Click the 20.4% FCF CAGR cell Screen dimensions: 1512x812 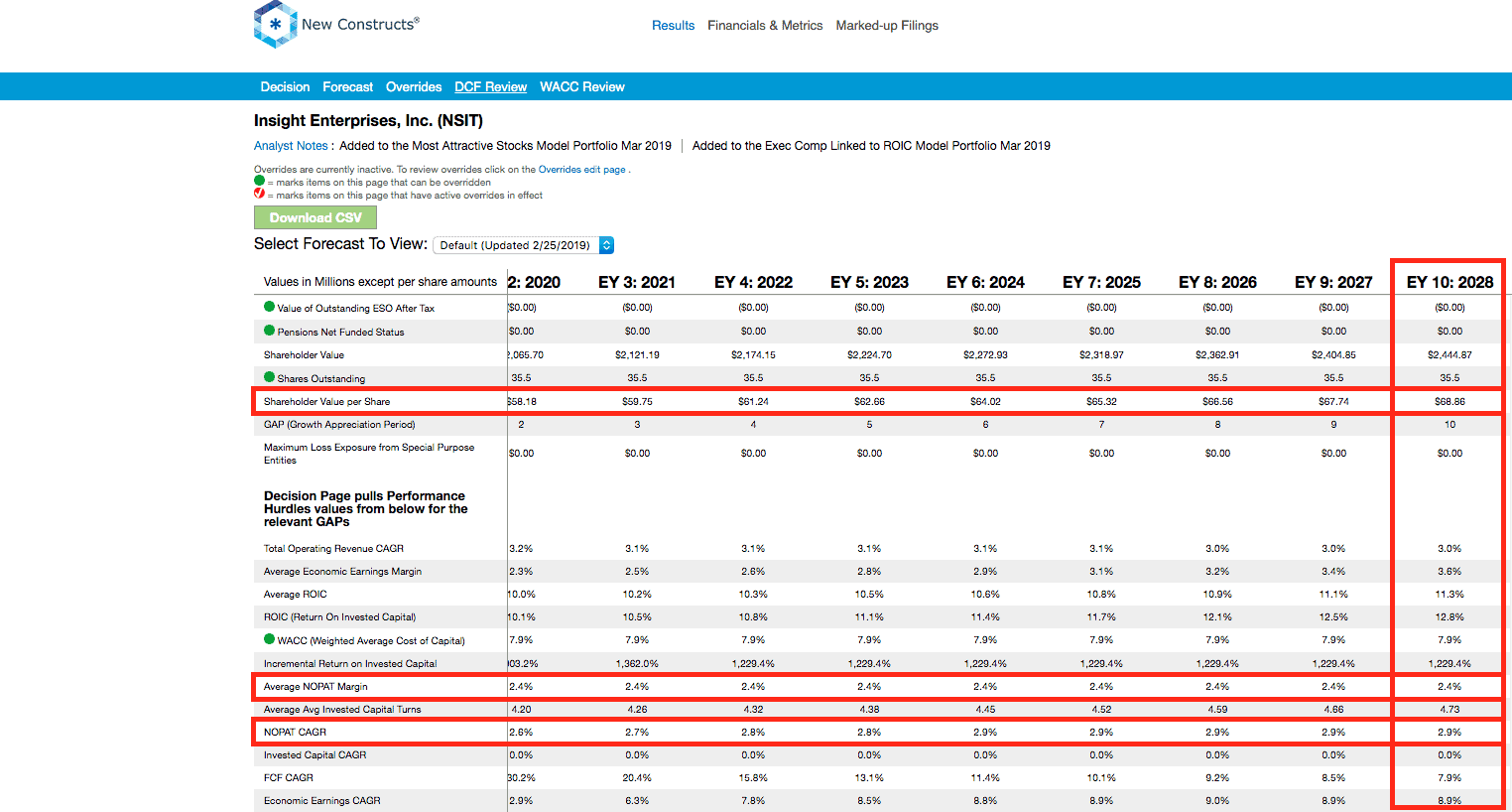(637, 778)
